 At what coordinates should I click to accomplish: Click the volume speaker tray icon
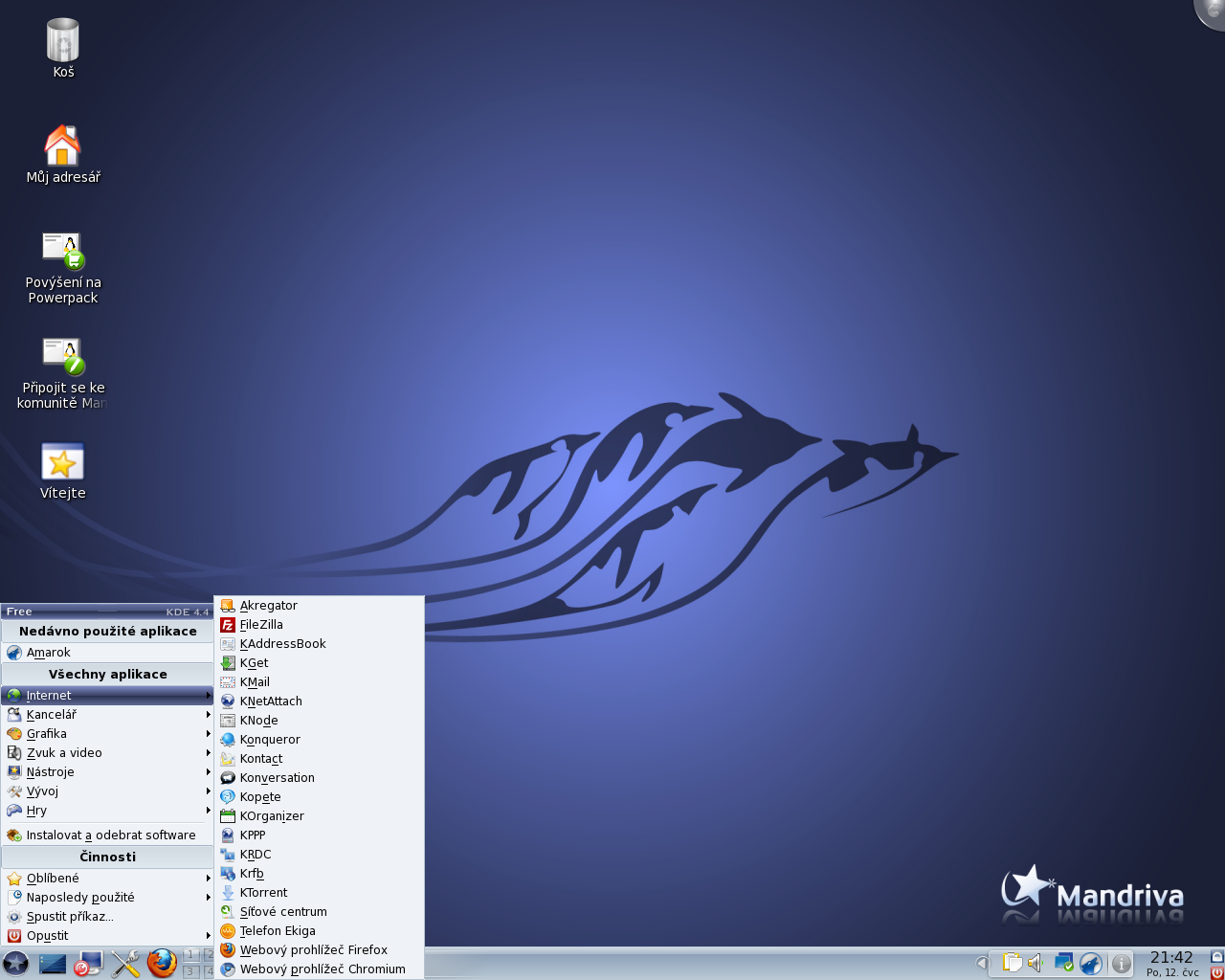[1036, 962]
